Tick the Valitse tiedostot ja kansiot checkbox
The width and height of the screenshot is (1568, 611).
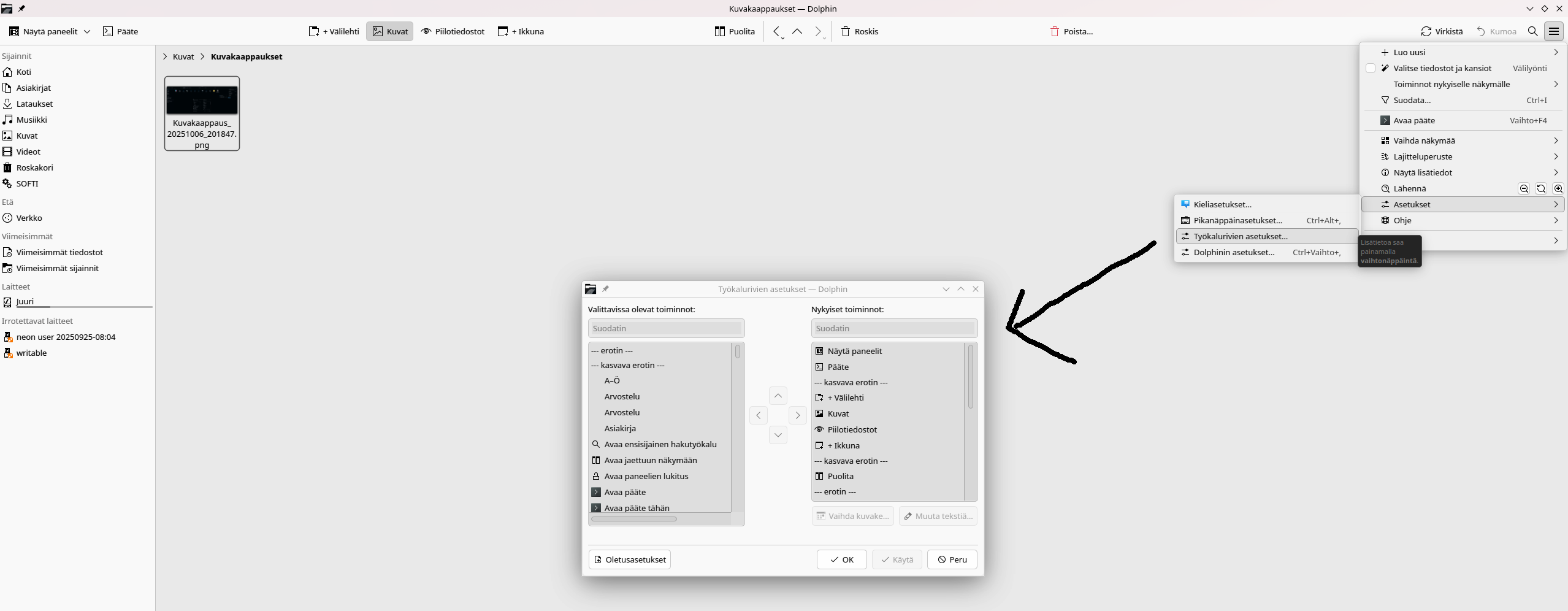point(1371,69)
